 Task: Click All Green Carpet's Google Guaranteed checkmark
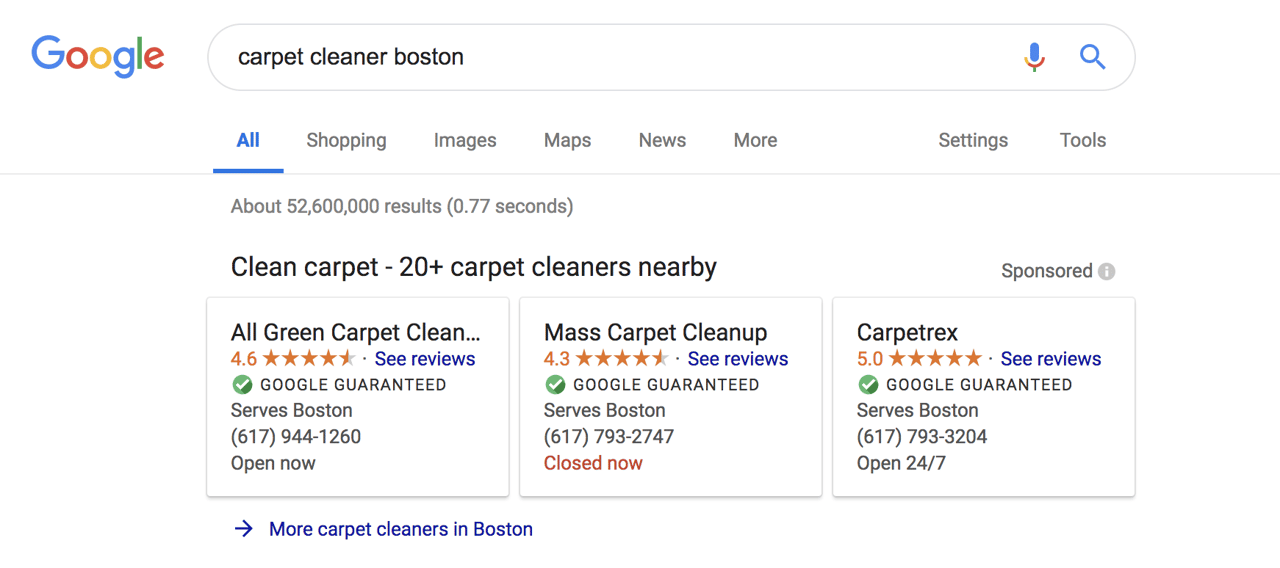[x=242, y=385]
